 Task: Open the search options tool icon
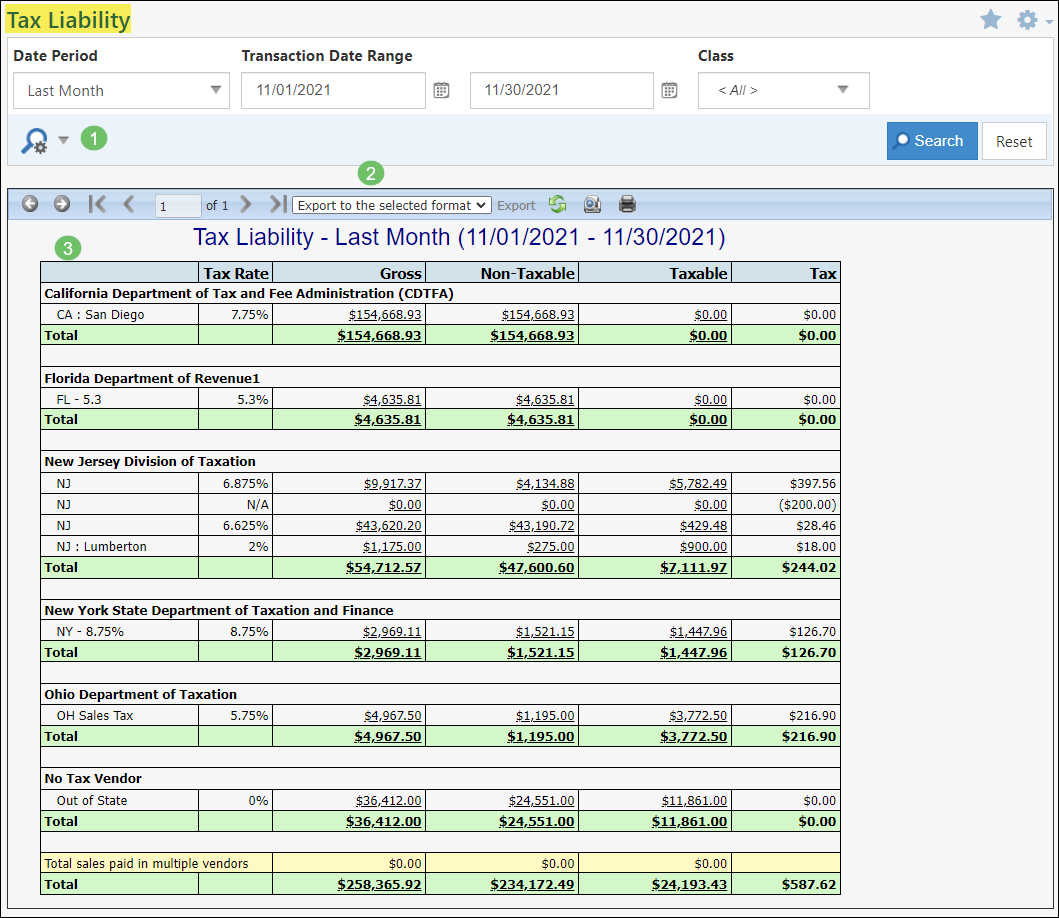click(34, 140)
